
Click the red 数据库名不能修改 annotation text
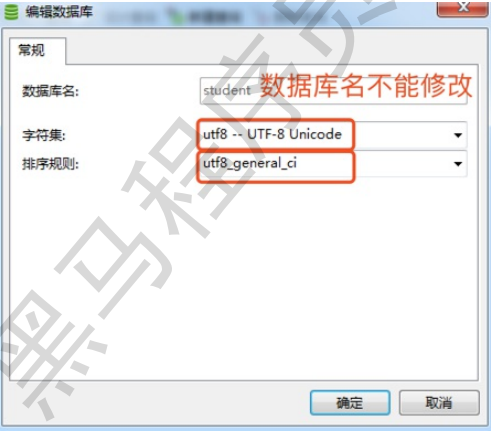pos(366,86)
